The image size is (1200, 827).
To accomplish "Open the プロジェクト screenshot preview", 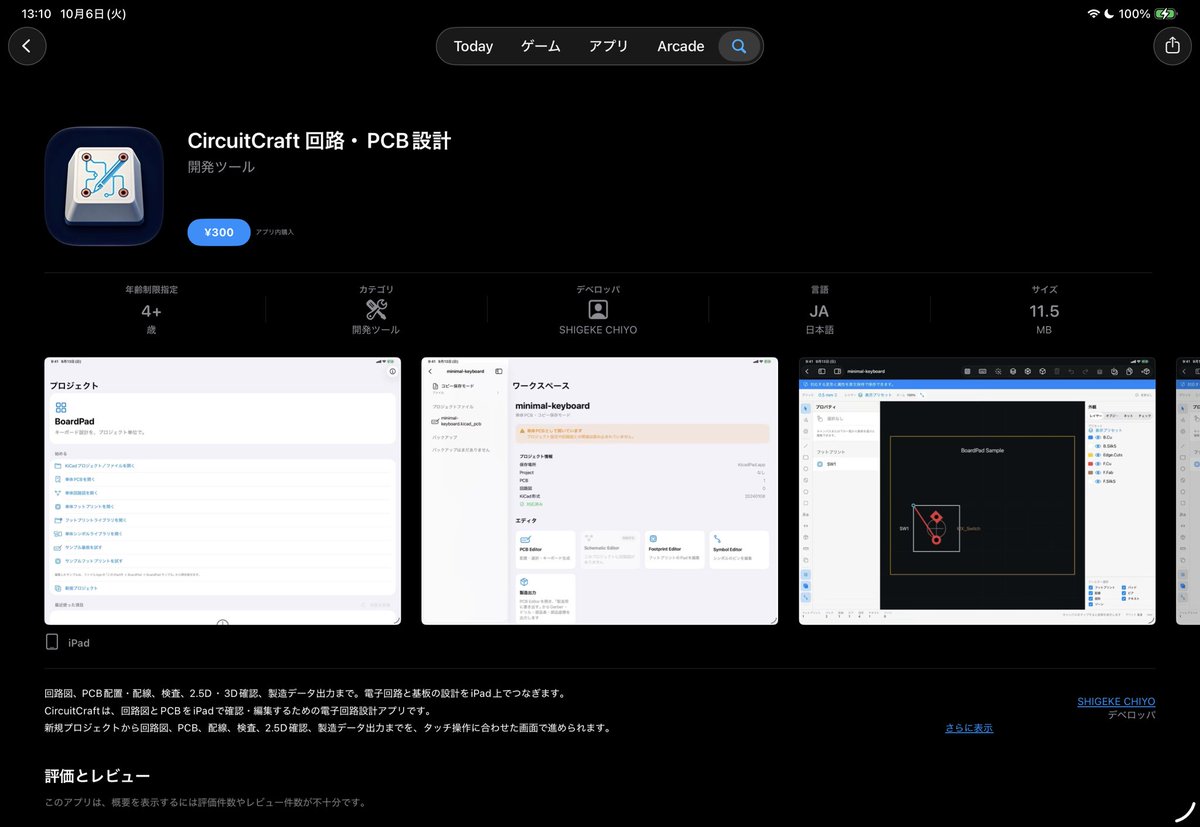I will click(x=223, y=491).
